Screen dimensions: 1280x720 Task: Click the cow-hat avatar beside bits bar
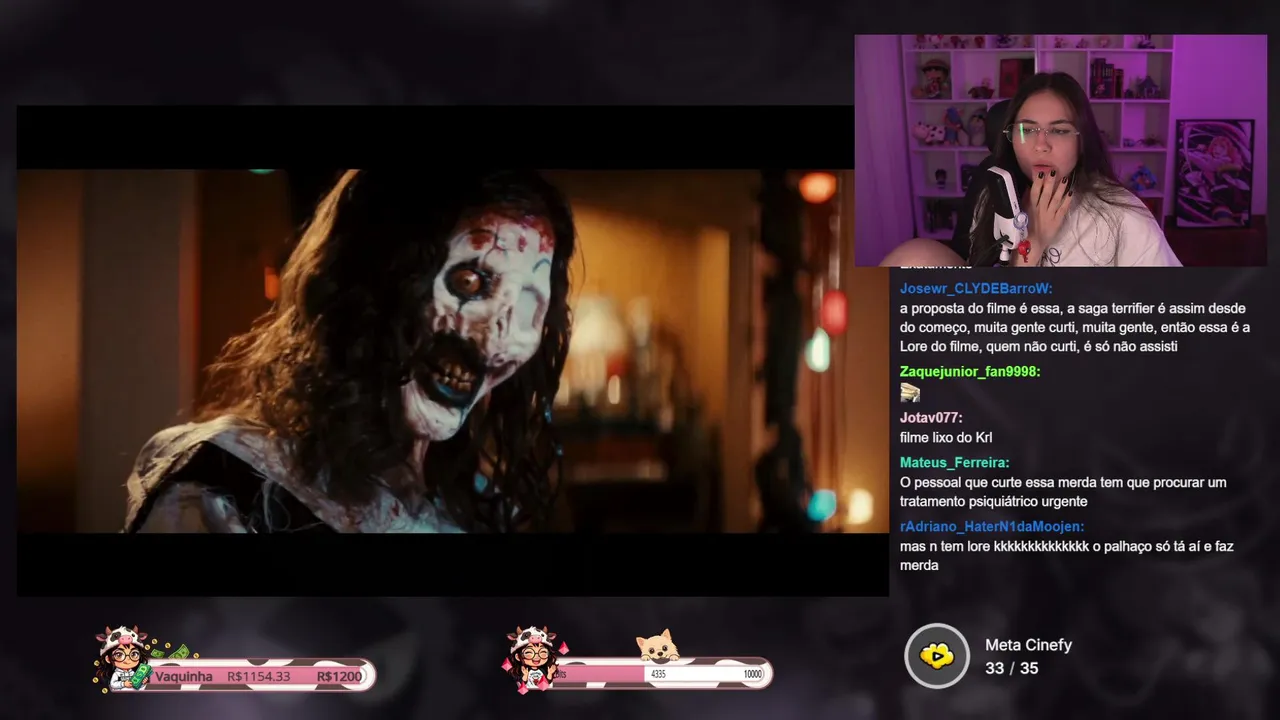click(533, 659)
